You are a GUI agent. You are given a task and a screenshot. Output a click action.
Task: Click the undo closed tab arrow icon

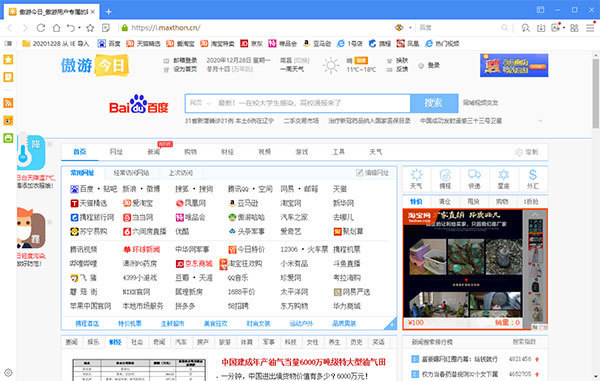point(71,28)
